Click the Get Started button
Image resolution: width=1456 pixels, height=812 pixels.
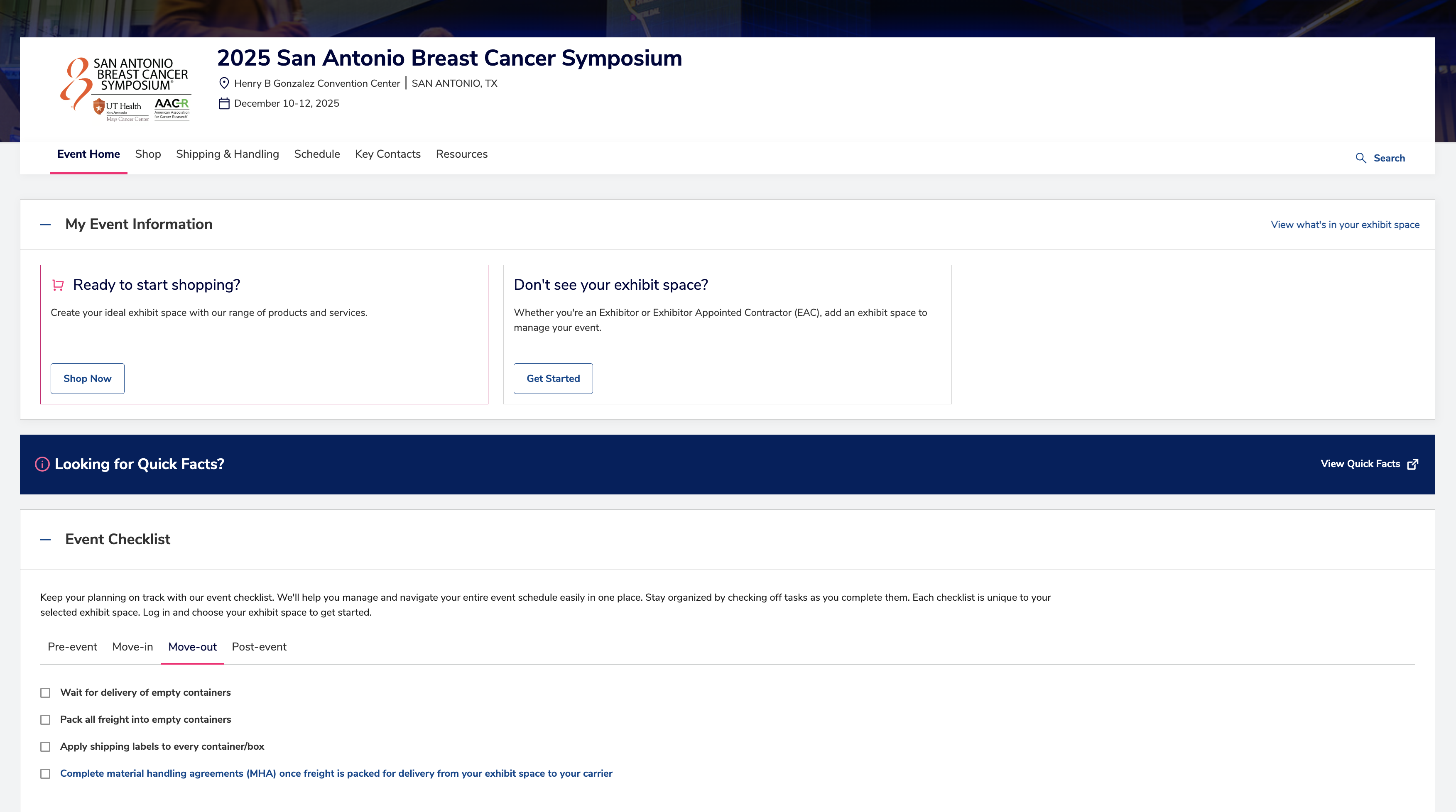(553, 379)
